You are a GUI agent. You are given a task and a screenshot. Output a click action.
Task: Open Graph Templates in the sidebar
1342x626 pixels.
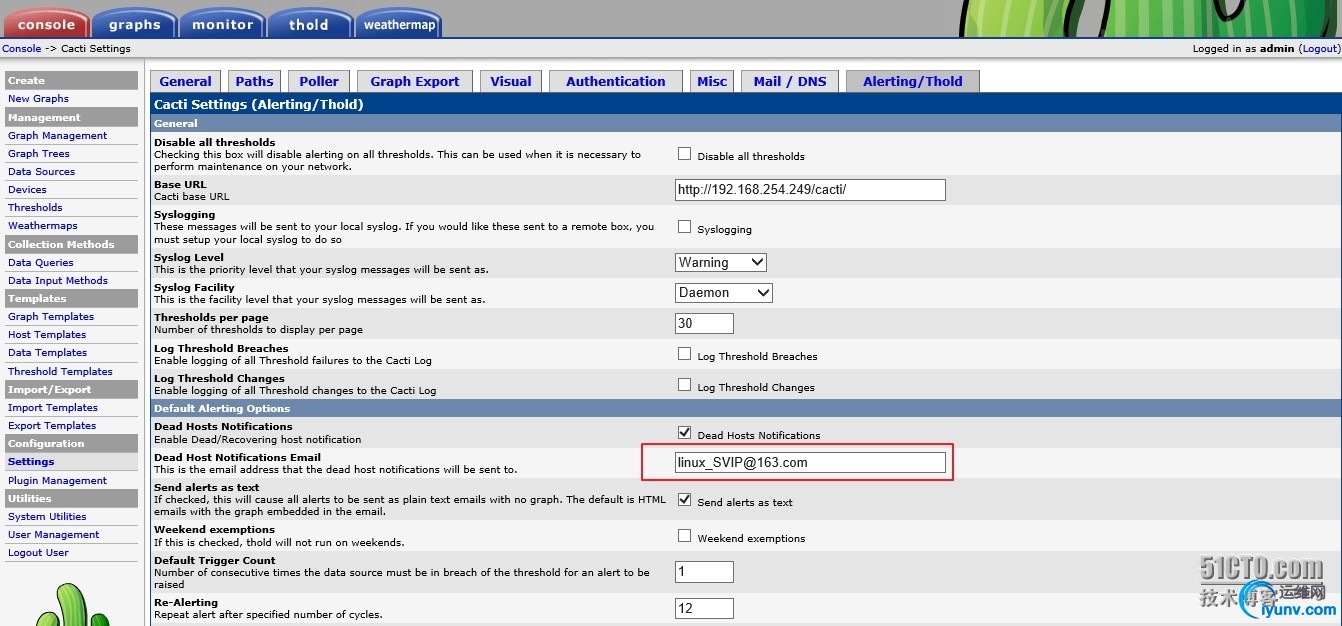pyautogui.click(x=51, y=317)
